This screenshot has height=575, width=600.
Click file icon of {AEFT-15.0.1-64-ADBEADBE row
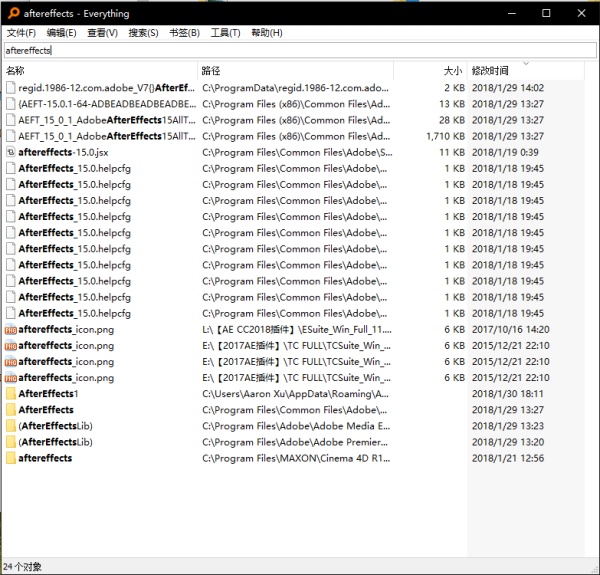[x=11, y=104]
